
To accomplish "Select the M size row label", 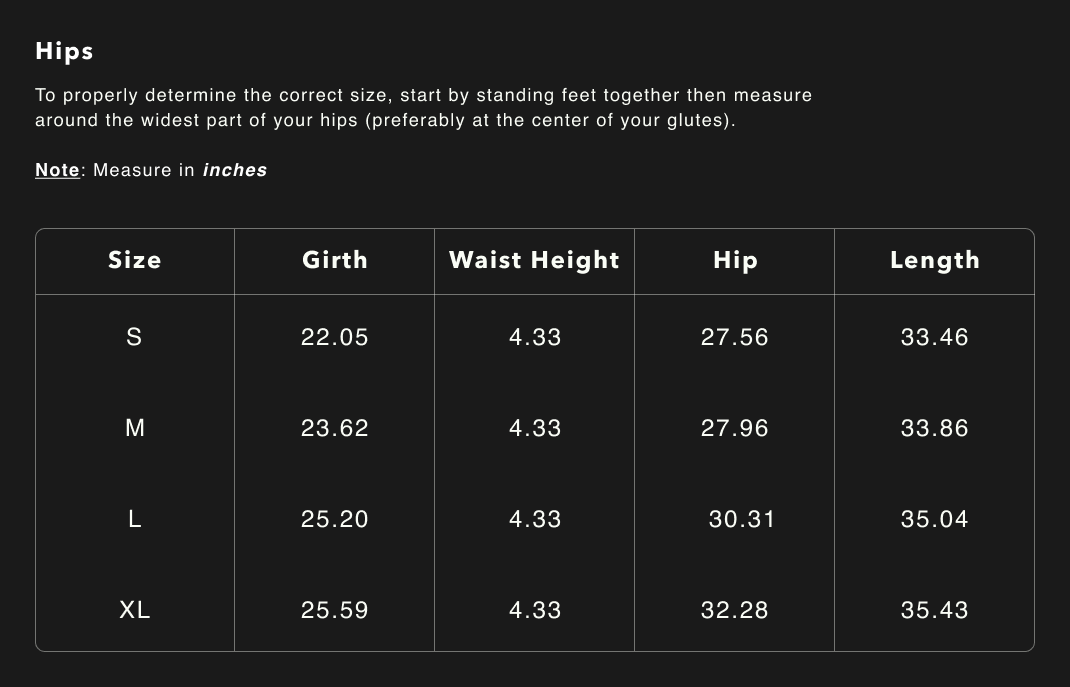I will tap(135, 428).
